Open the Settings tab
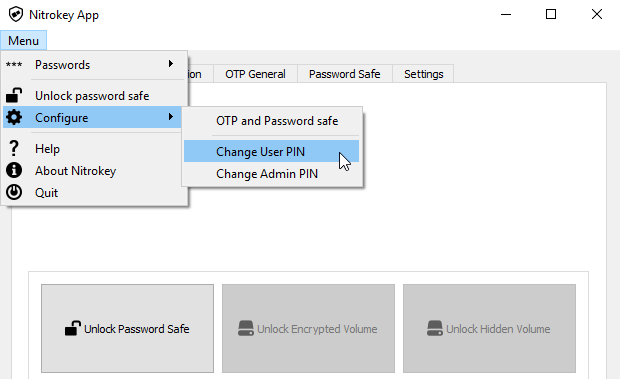This screenshot has height=379, width=620. point(423,74)
